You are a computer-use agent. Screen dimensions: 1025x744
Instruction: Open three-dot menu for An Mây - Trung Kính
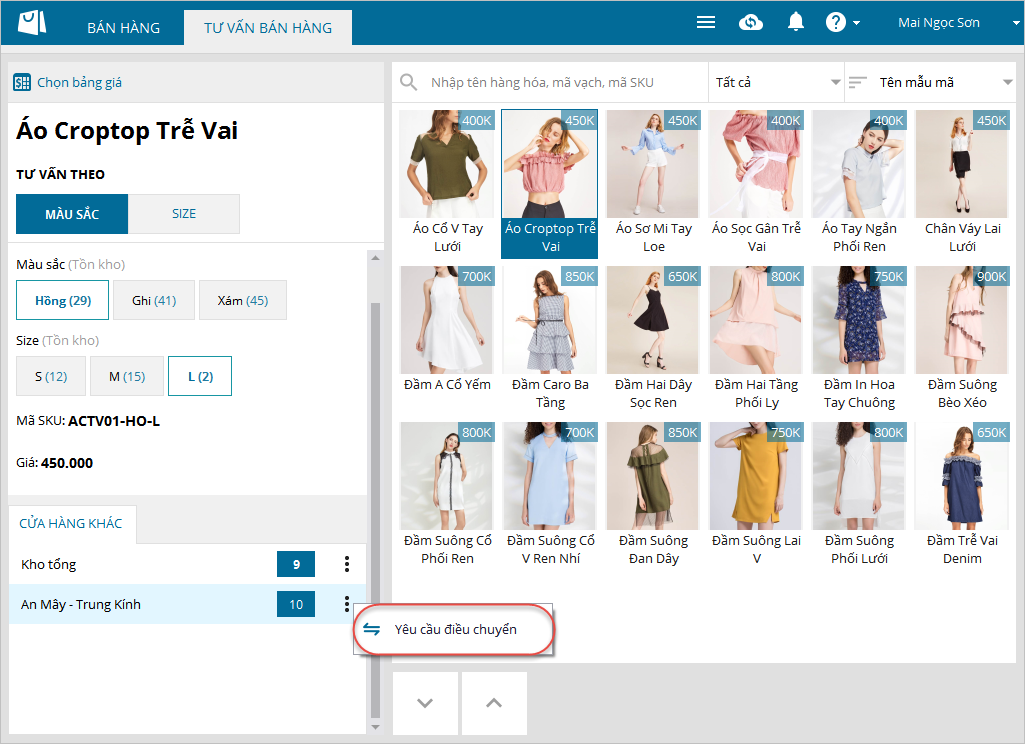coord(347,604)
